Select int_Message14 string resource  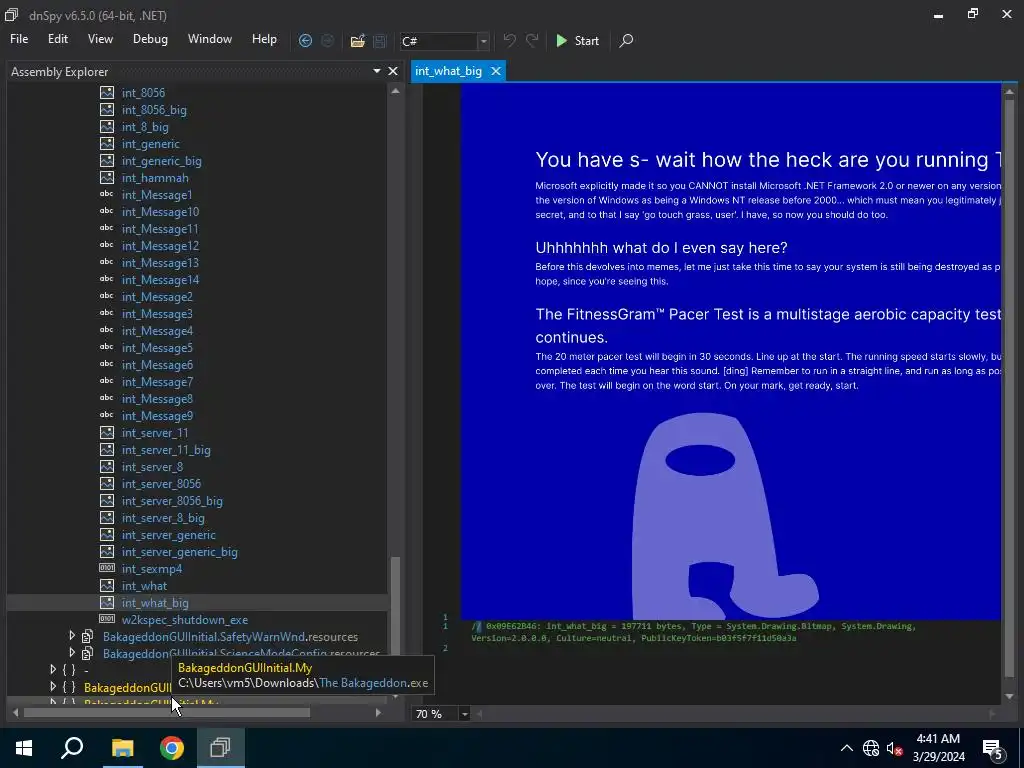pyautogui.click(x=160, y=280)
